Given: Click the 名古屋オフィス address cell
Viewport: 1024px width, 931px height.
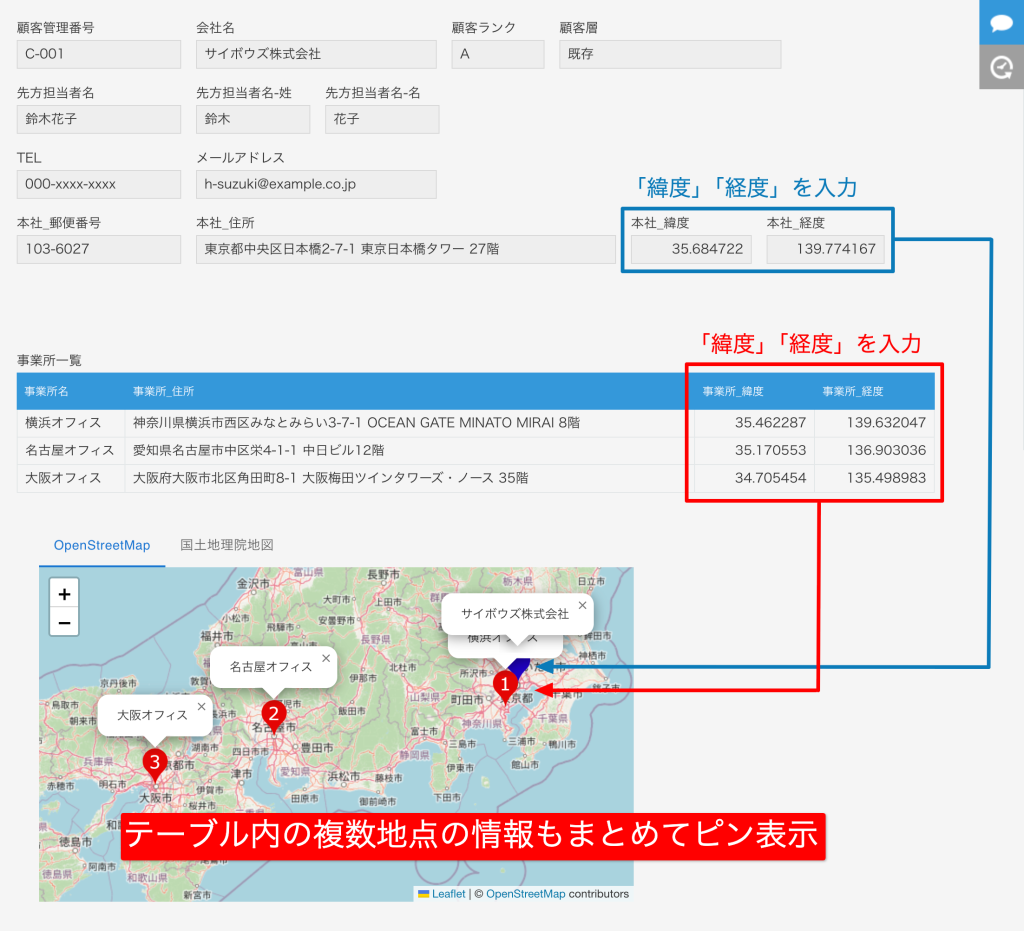Looking at the screenshot, I should (x=409, y=450).
